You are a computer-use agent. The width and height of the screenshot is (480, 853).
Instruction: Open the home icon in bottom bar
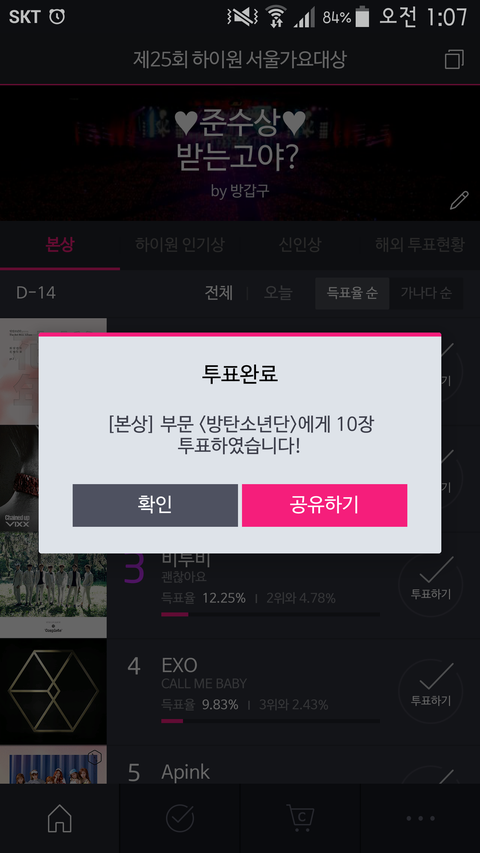click(60, 818)
